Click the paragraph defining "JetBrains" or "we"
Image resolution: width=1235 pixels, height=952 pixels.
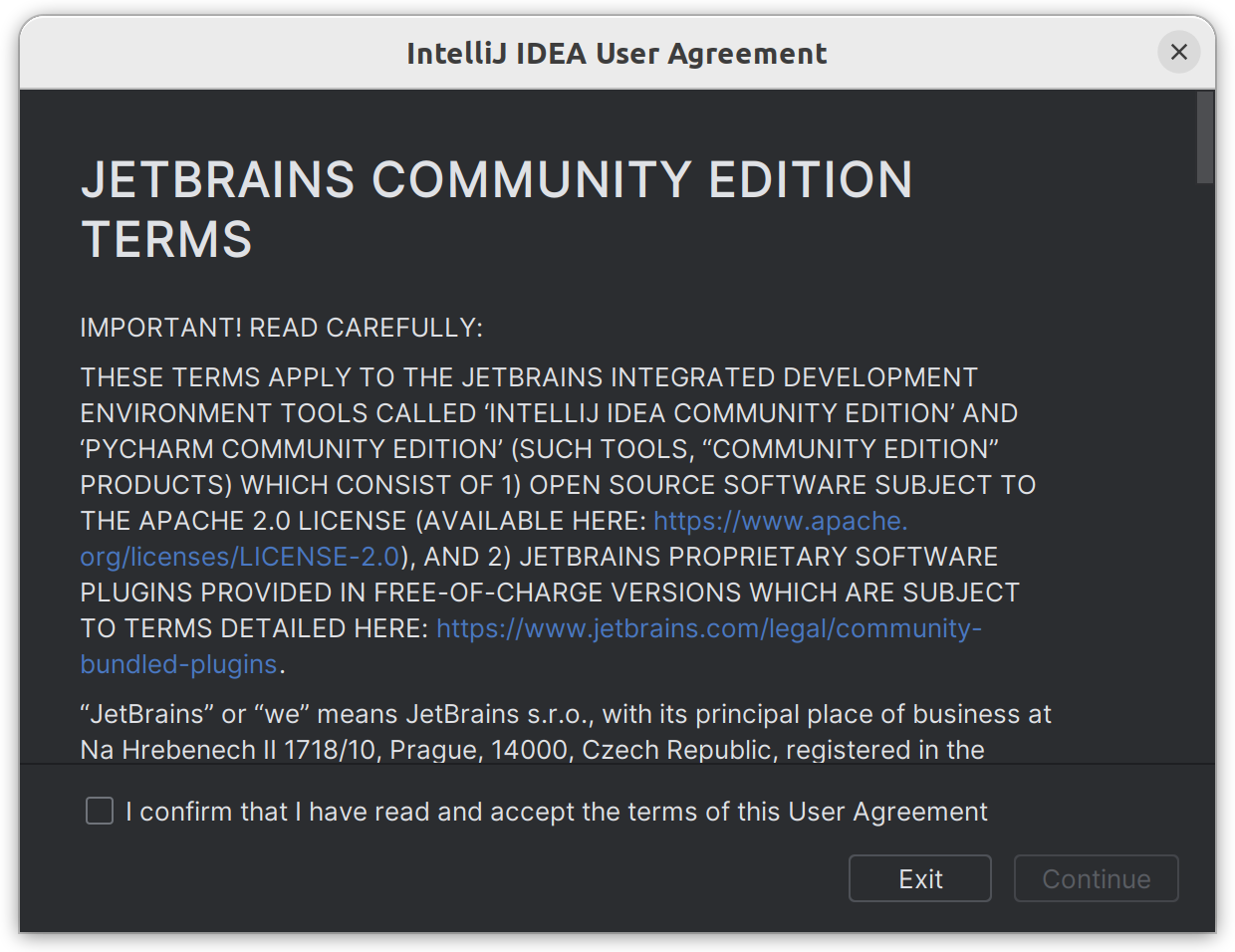(x=566, y=732)
